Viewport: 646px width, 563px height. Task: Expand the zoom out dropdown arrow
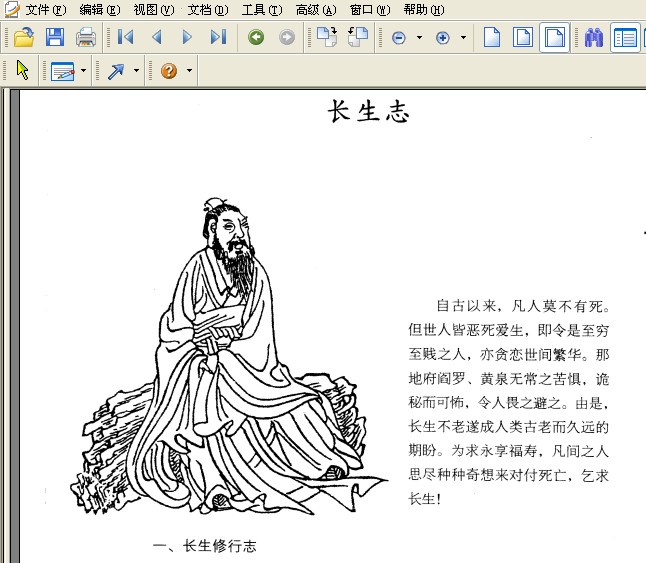click(419, 37)
